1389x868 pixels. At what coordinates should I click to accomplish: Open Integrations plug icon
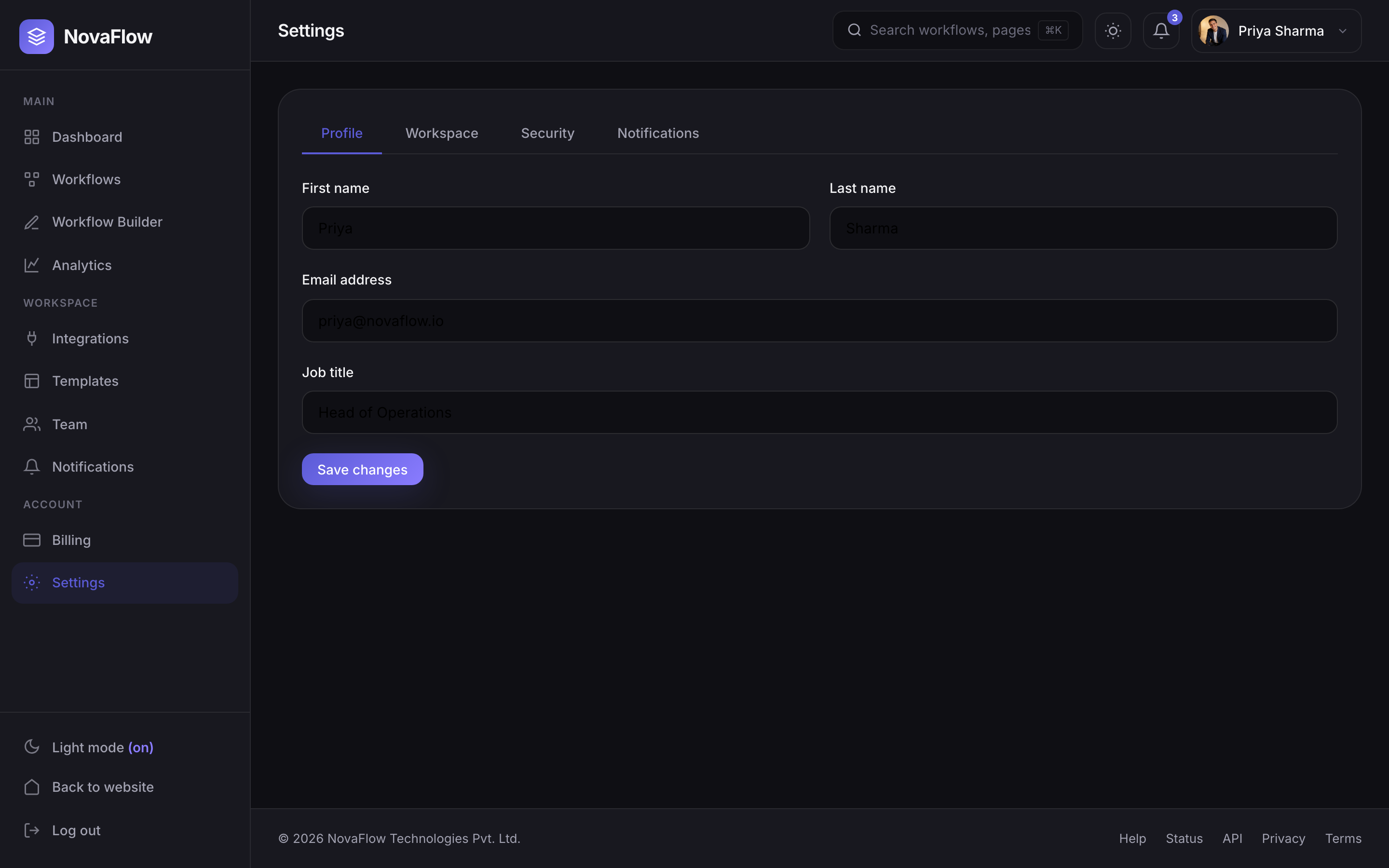[31, 339]
